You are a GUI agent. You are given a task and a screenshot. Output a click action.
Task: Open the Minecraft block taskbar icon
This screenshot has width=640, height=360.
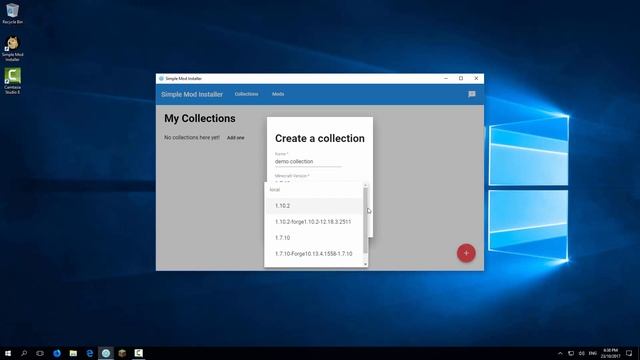(x=122, y=353)
